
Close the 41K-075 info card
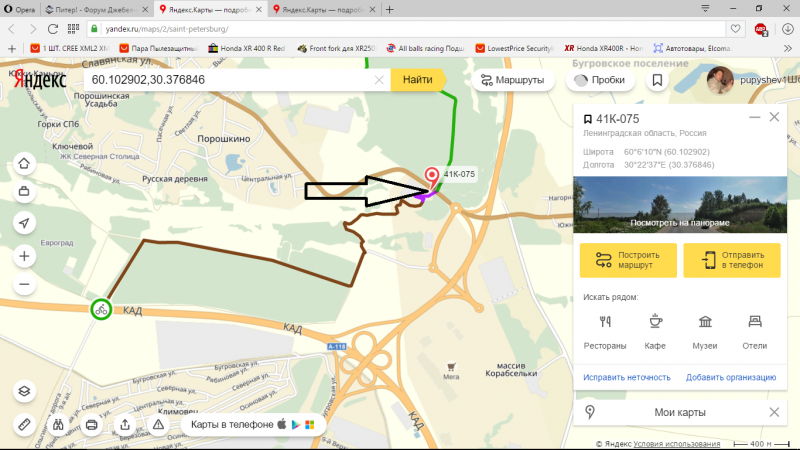click(774, 117)
